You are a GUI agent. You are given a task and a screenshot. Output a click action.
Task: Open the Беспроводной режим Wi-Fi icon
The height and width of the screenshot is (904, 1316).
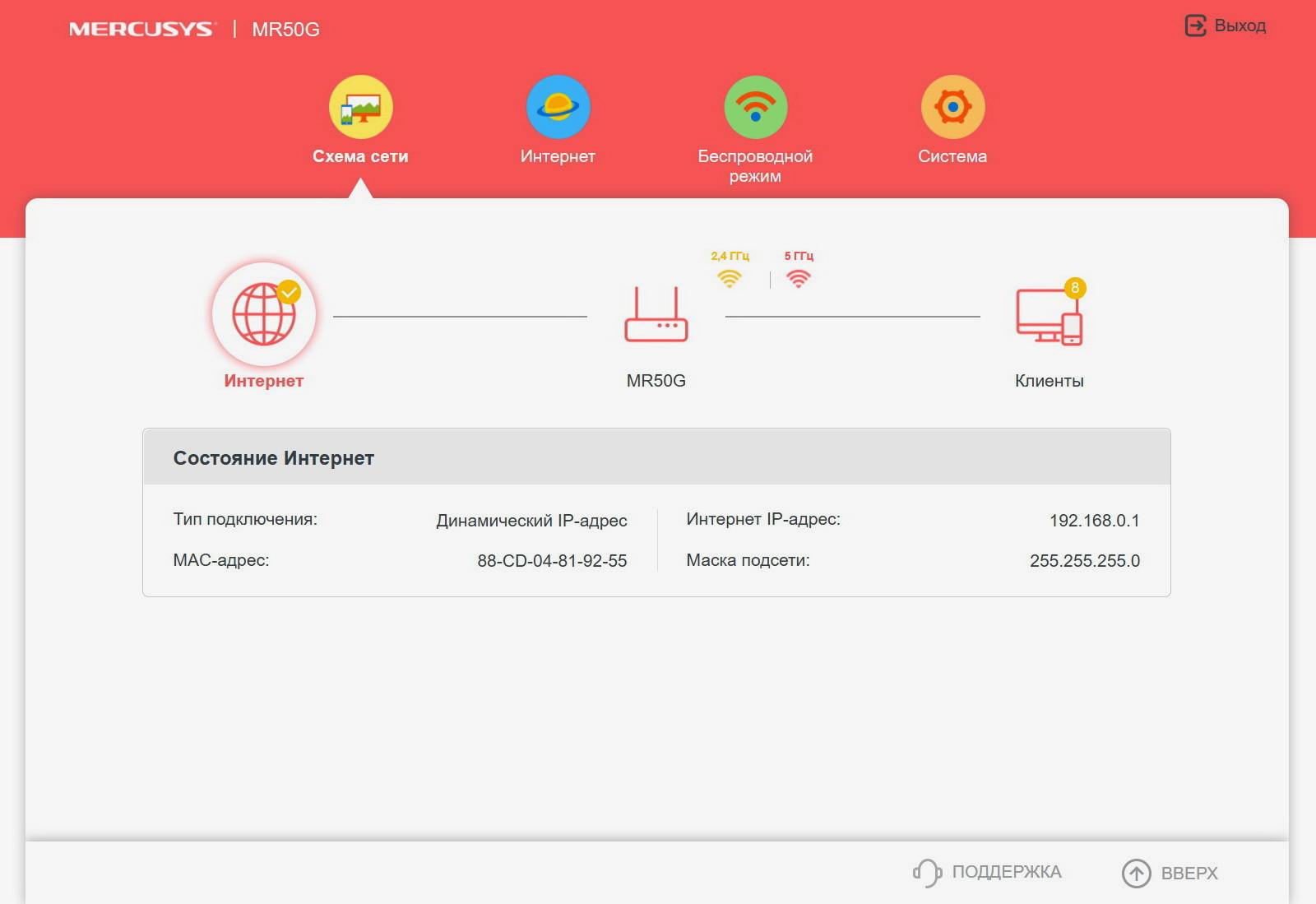pos(755,107)
